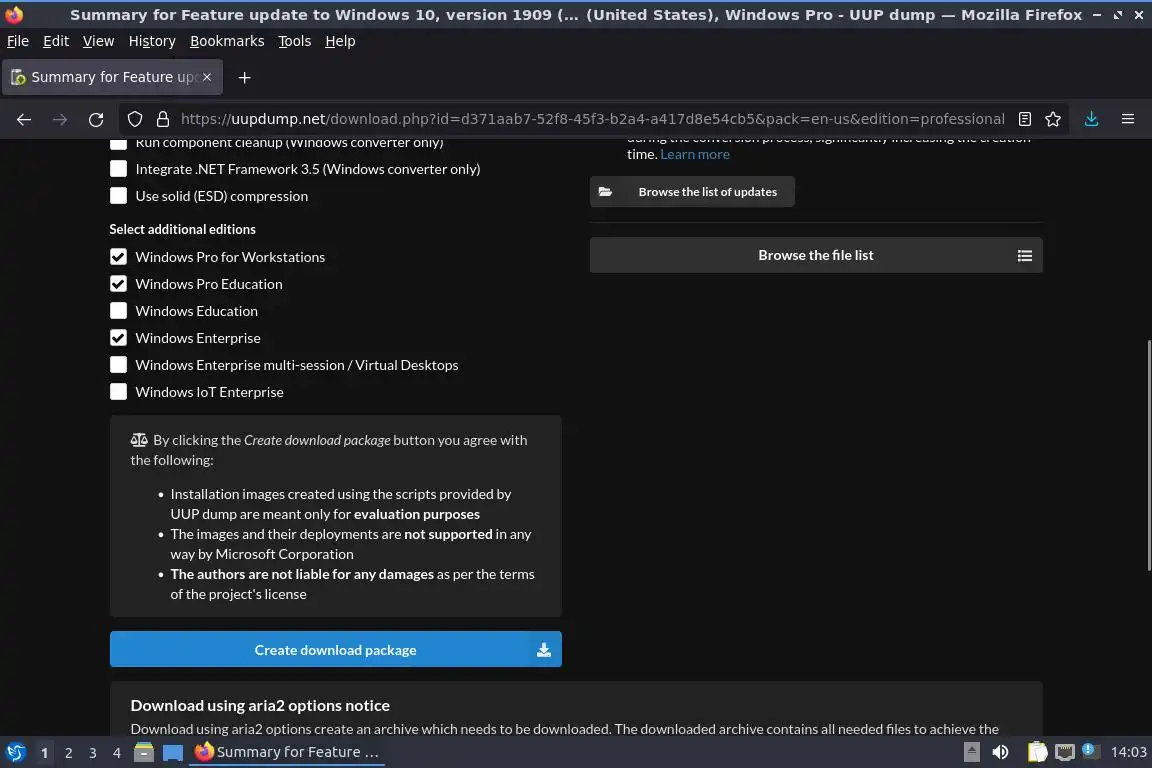This screenshot has width=1152, height=768.
Task: Click the URL address bar
Action: 592,119
